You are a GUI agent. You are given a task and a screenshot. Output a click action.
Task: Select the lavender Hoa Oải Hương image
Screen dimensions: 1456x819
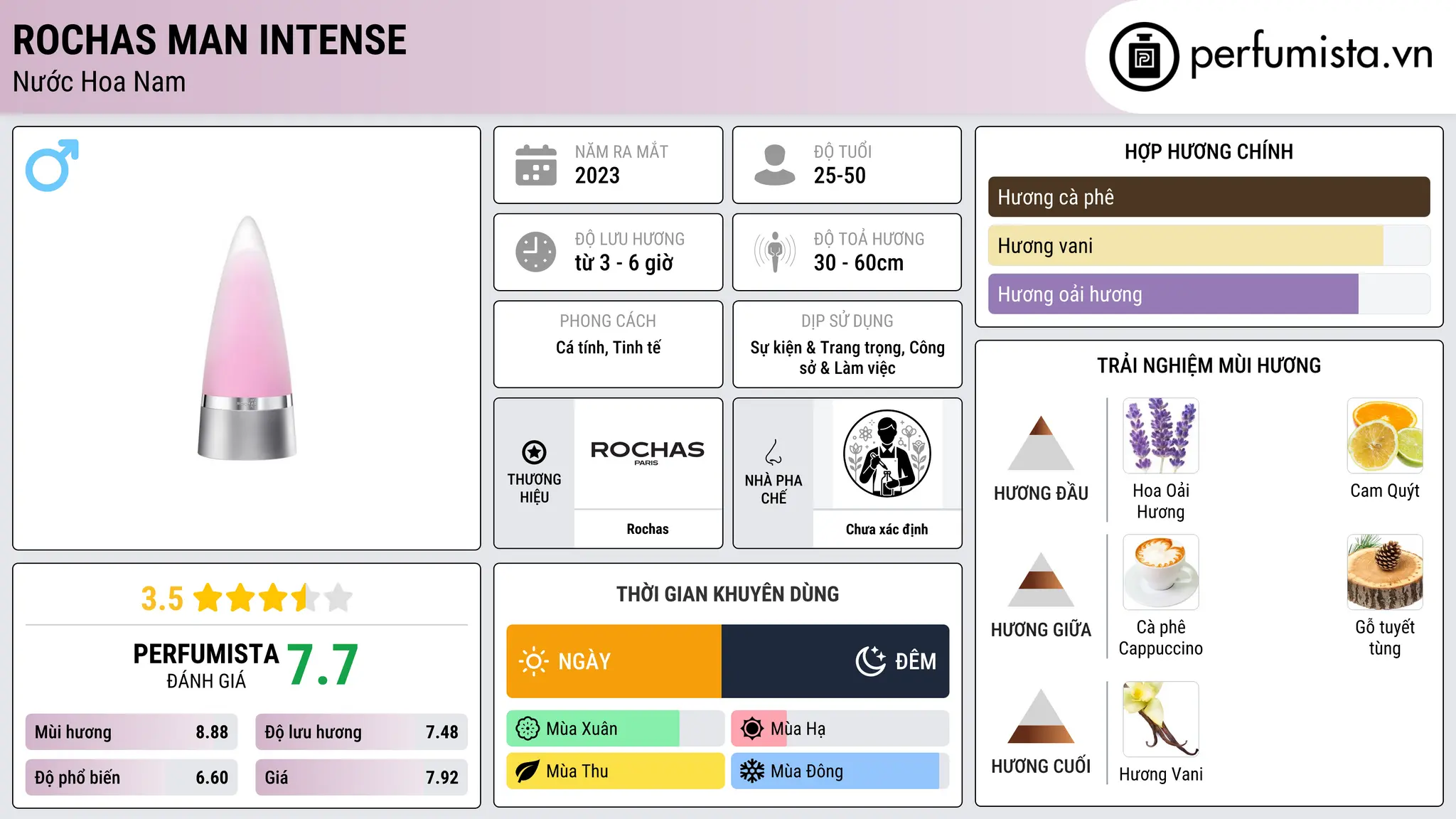tap(1161, 436)
